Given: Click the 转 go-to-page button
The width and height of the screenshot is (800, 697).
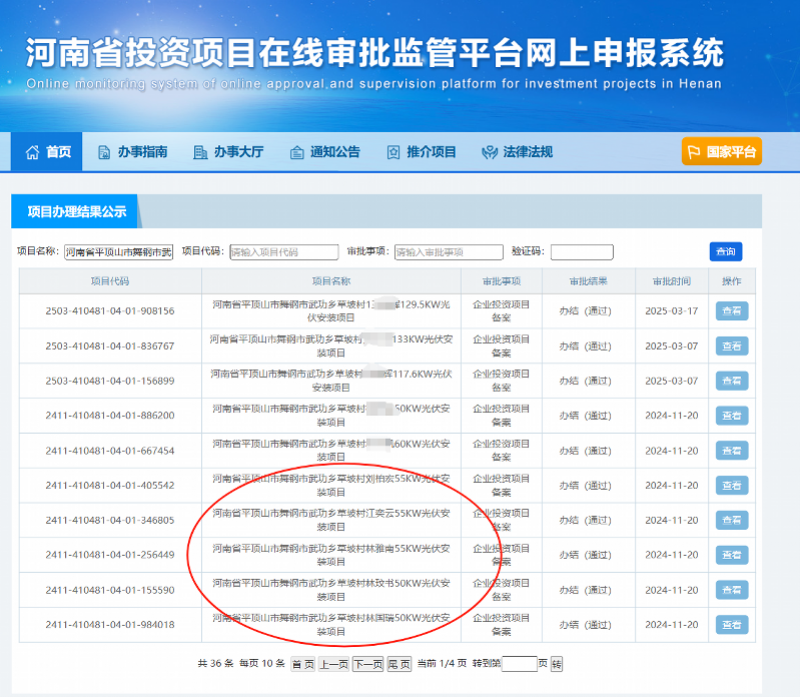Looking at the screenshot, I should coord(556,664).
